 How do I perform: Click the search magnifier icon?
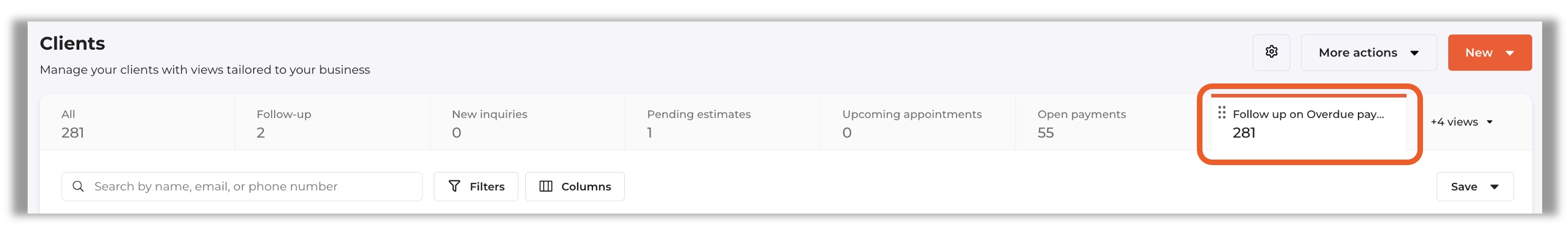coord(78,186)
